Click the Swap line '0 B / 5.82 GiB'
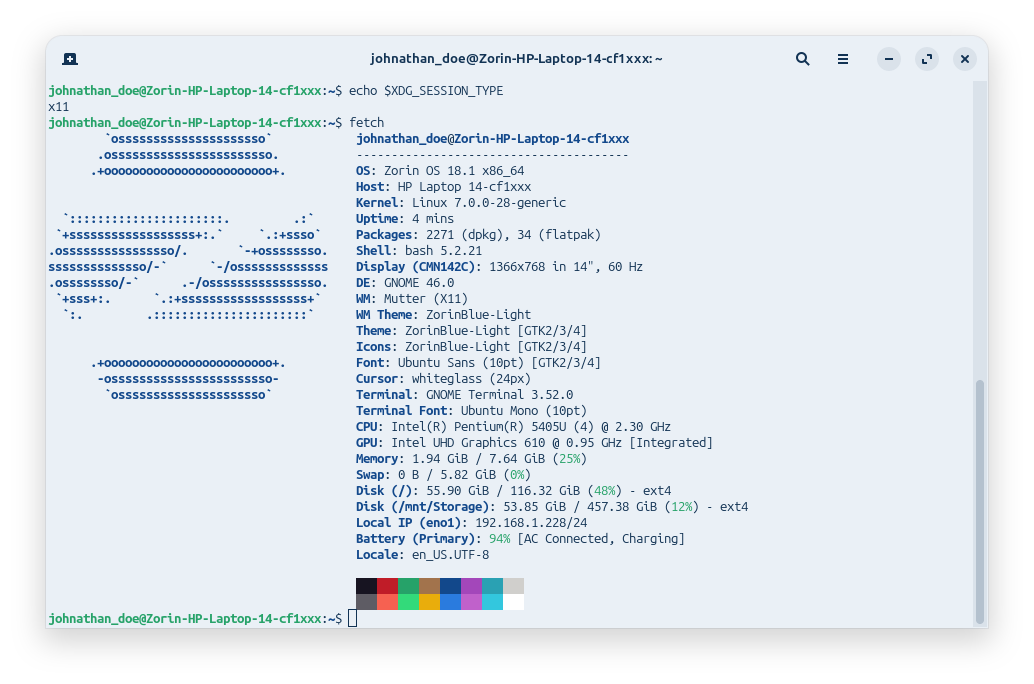 coord(447,475)
